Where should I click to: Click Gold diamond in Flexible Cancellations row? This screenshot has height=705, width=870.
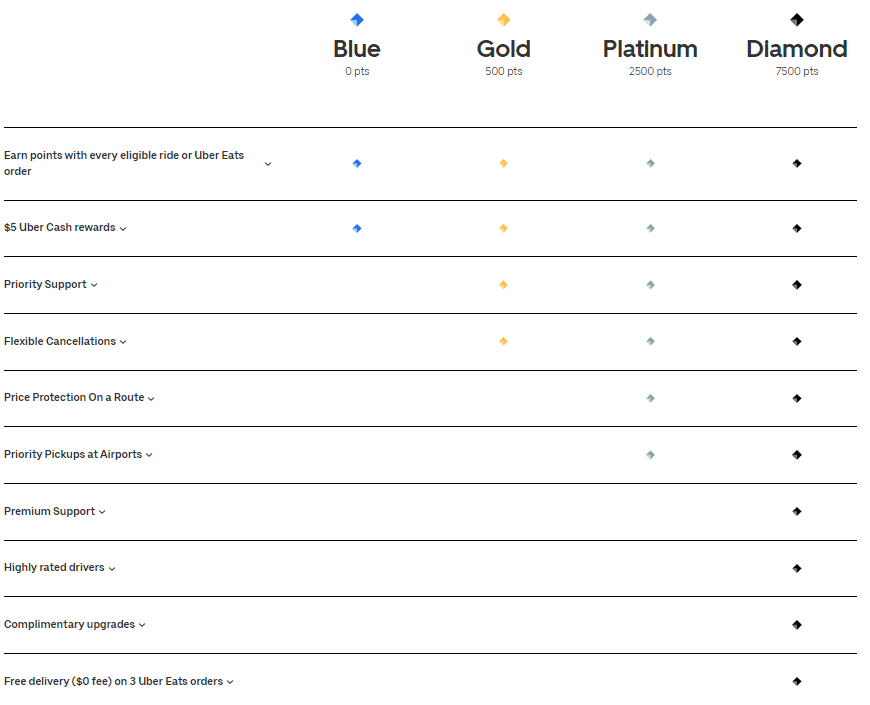tap(503, 341)
